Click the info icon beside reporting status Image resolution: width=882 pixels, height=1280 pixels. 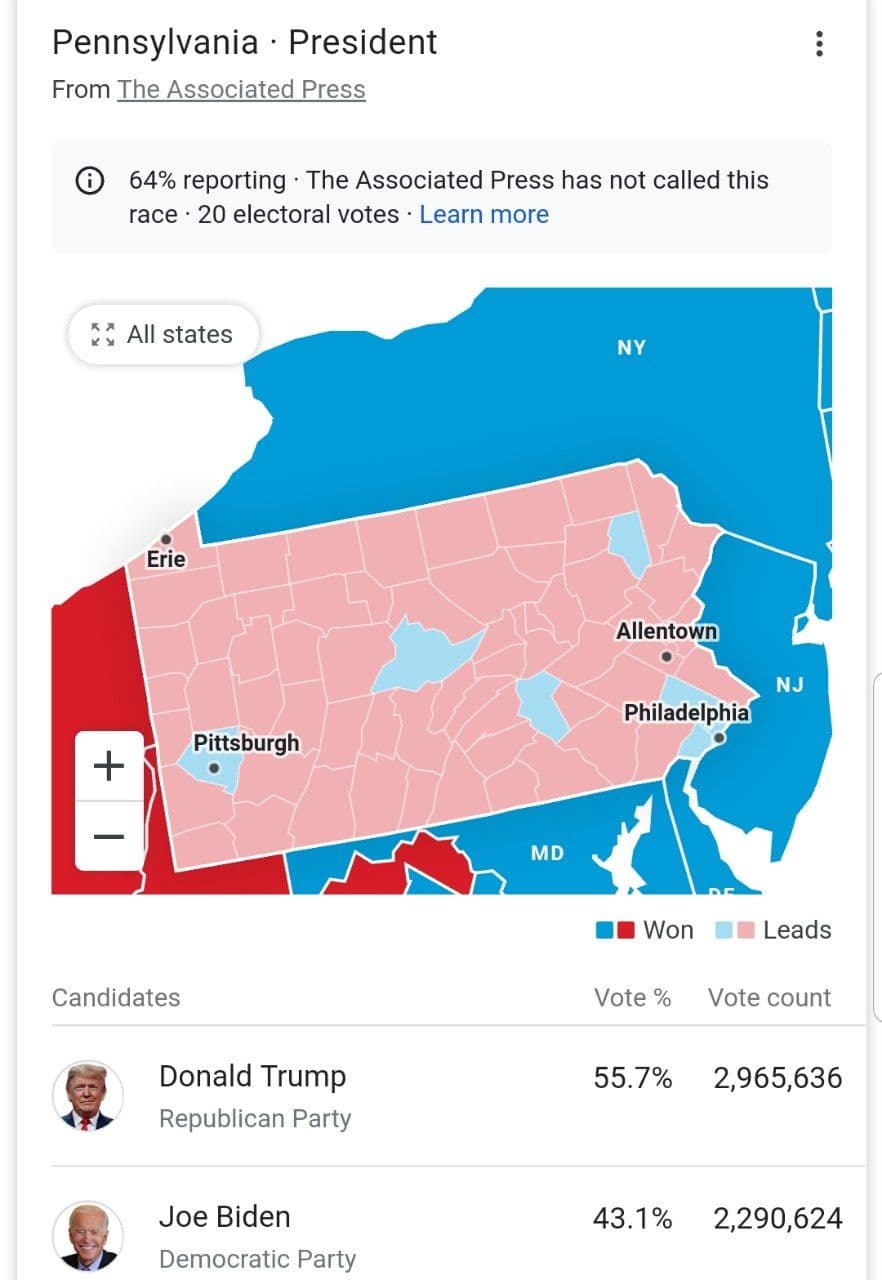pos(90,181)
